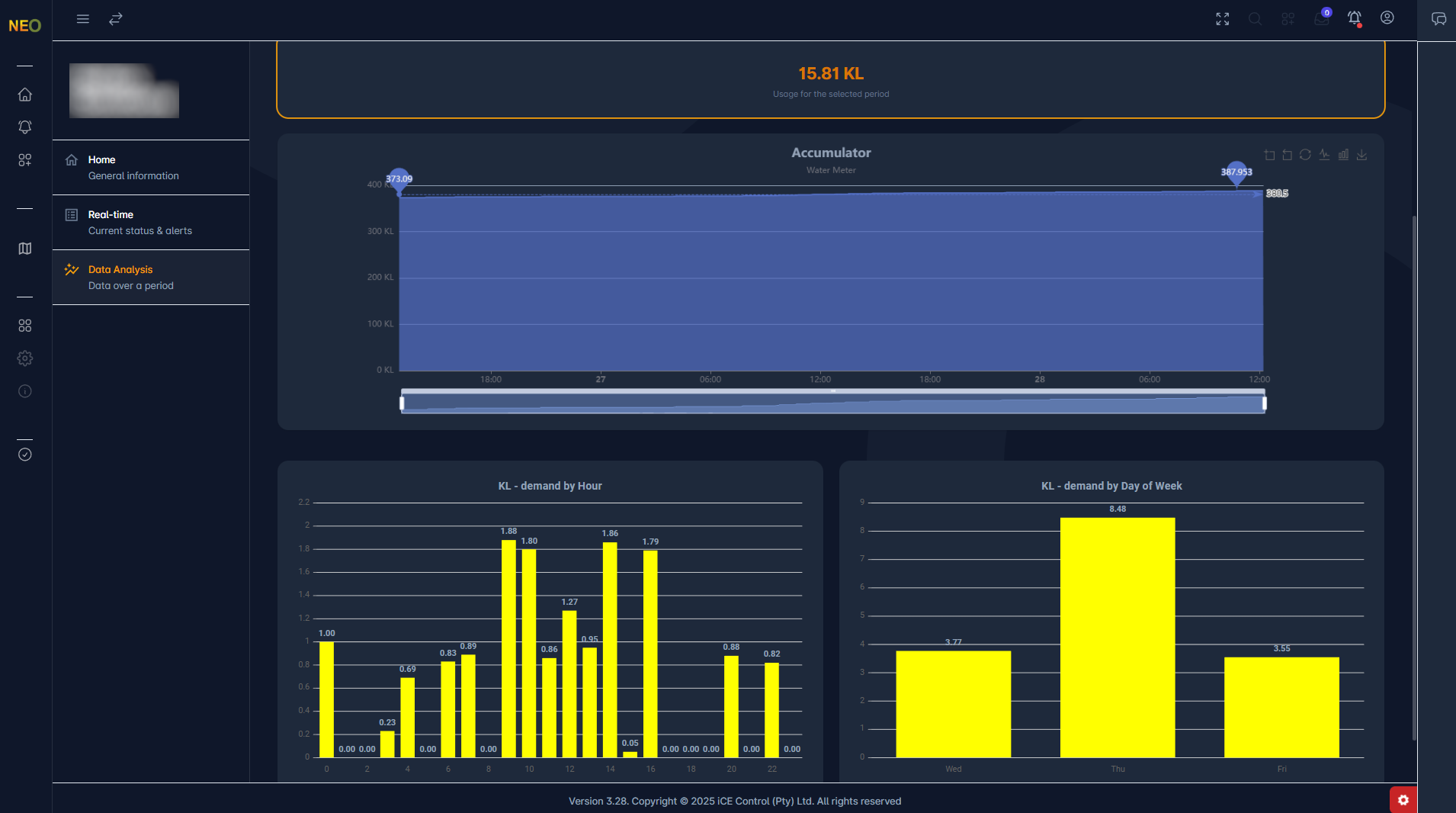Switch the Accumulator chart to bar view
This screenshot has height=813, width=1456.
(1343, 155)
